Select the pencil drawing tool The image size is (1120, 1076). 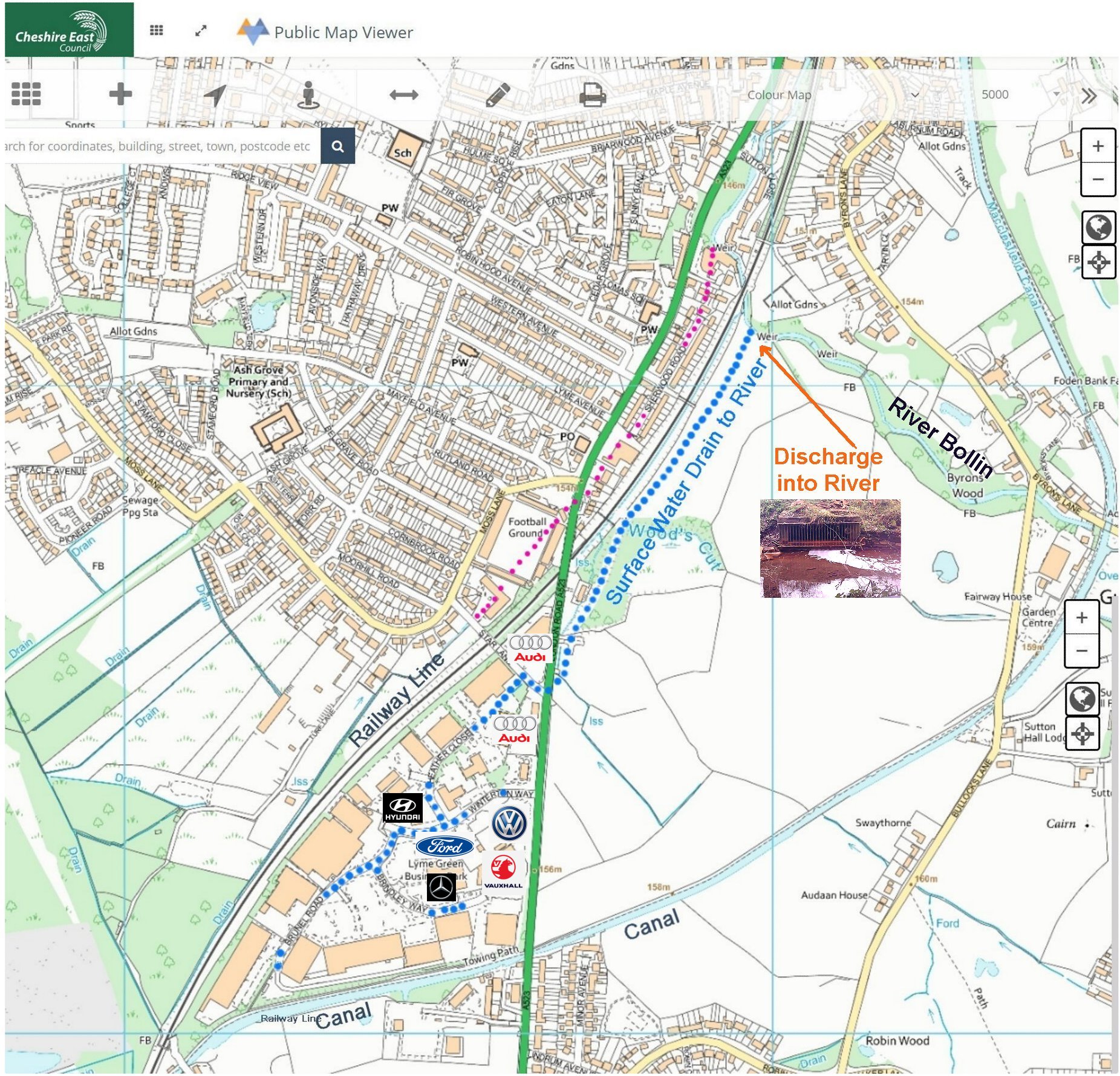coord(498,95)
